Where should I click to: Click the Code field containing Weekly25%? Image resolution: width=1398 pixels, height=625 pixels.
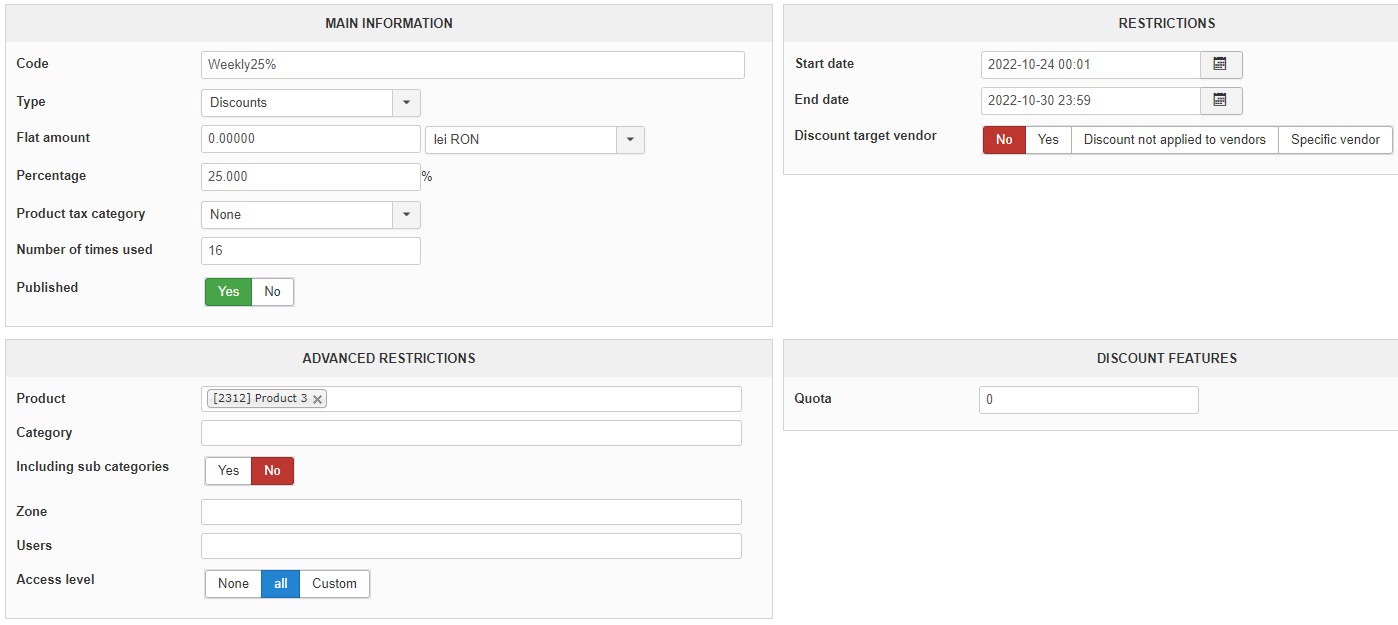coord(472,65)
